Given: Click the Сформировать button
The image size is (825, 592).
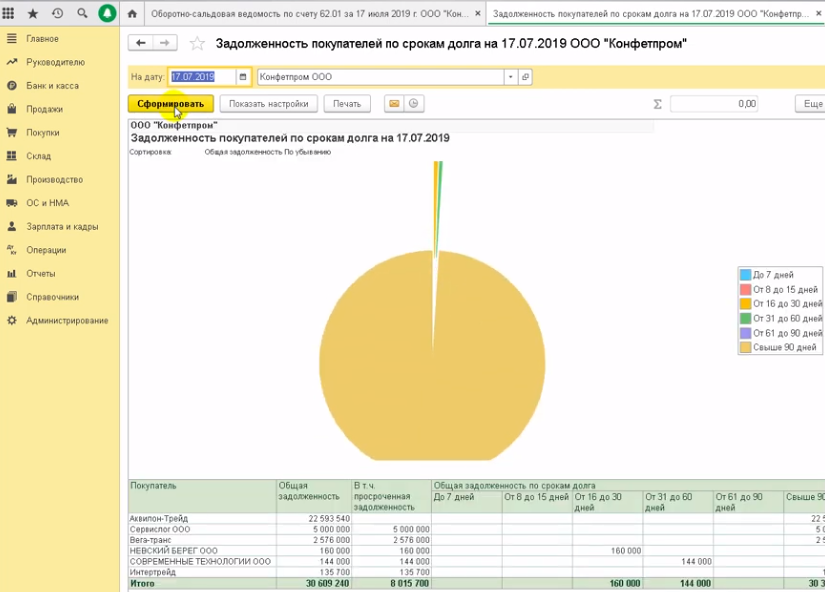Looking at the screenshot, I should [170, 103].
